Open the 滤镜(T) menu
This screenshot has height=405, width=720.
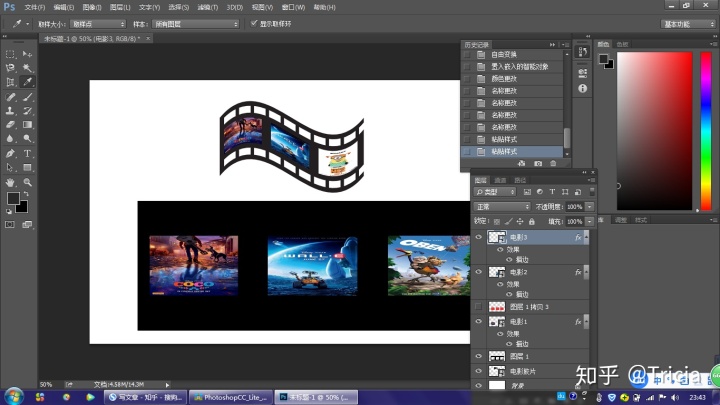[208, 7]
